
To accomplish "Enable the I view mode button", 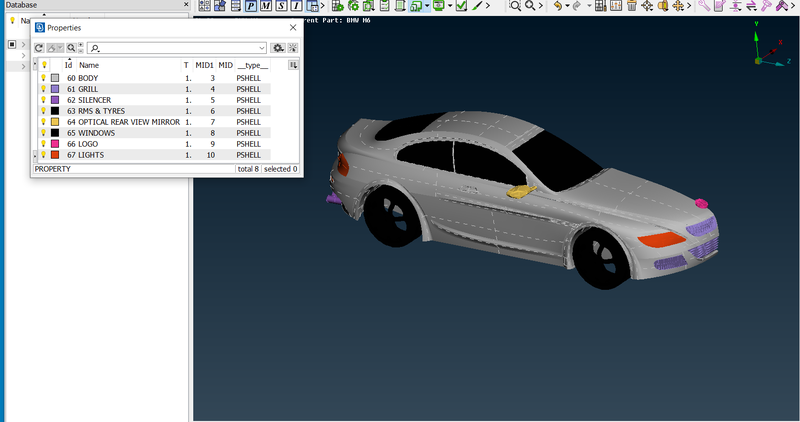I will click(296, 6).
